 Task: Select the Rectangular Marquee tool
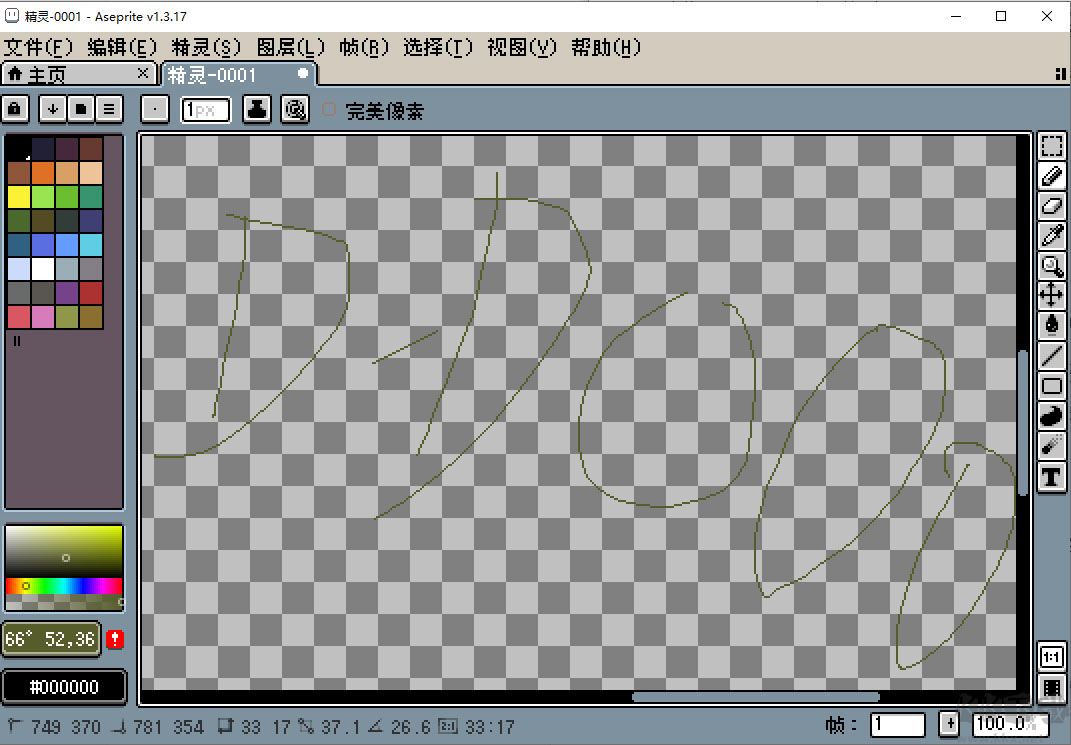tap(1051, 146)
